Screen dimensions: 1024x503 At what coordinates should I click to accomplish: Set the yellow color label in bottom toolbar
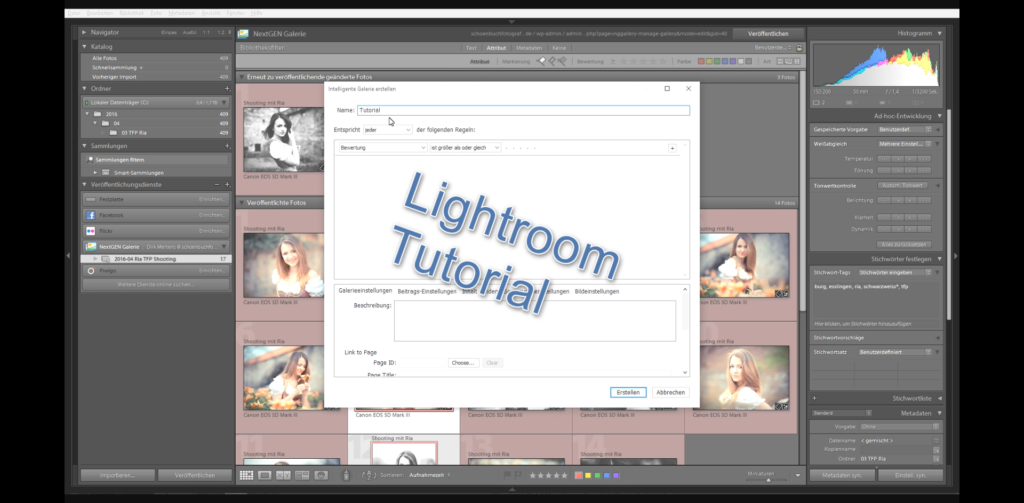click(x=588, y=476)
